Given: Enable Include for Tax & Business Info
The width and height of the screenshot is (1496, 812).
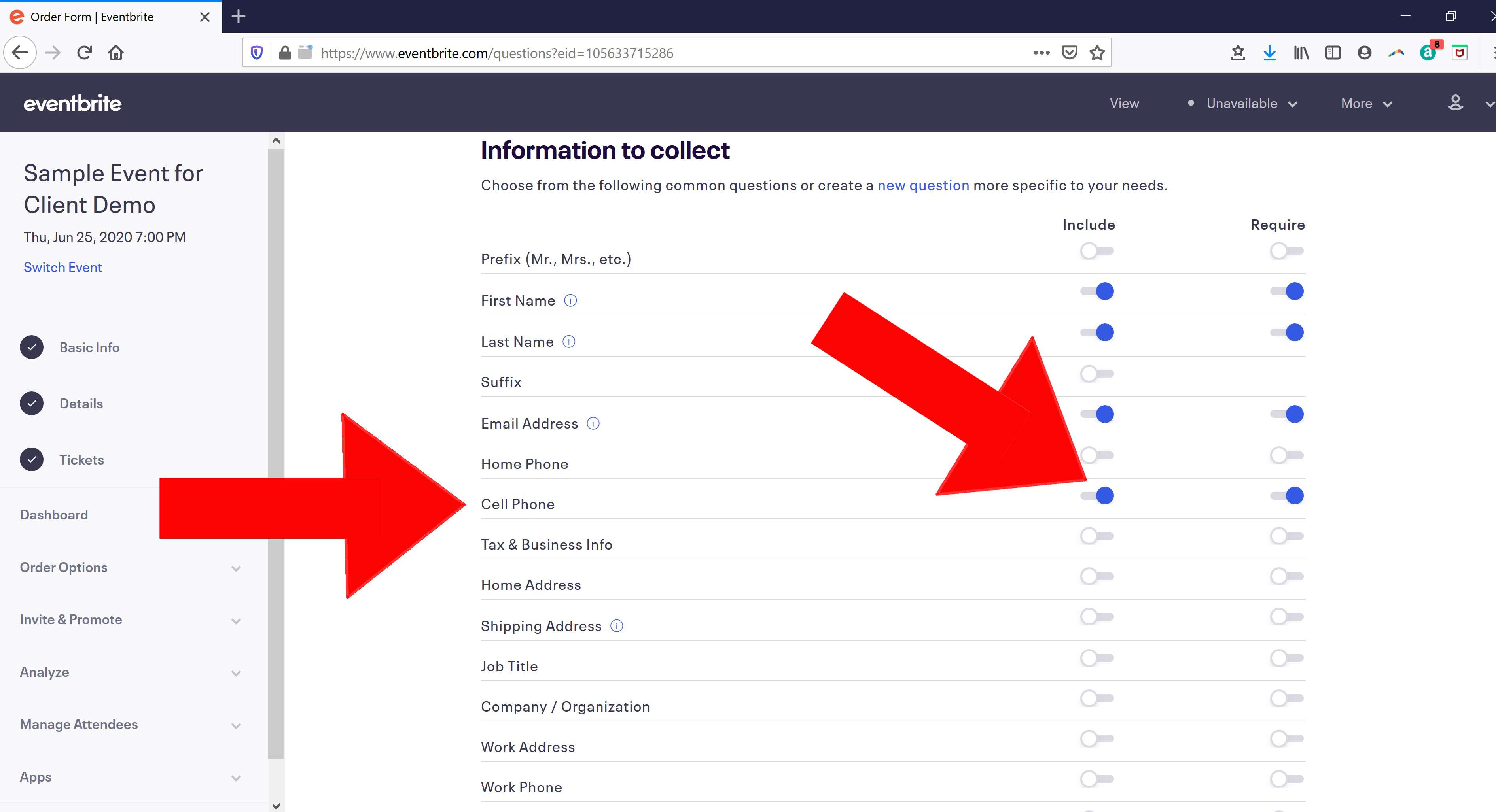Looking at the screenshot, I should pyautogui.click(x=1096, y=536).
